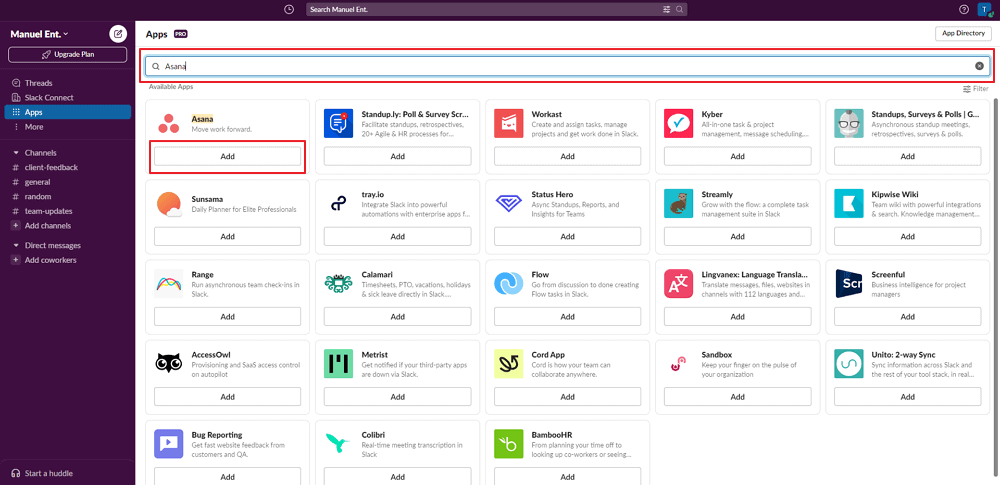Open the More sidebar item

click(68, 127)
